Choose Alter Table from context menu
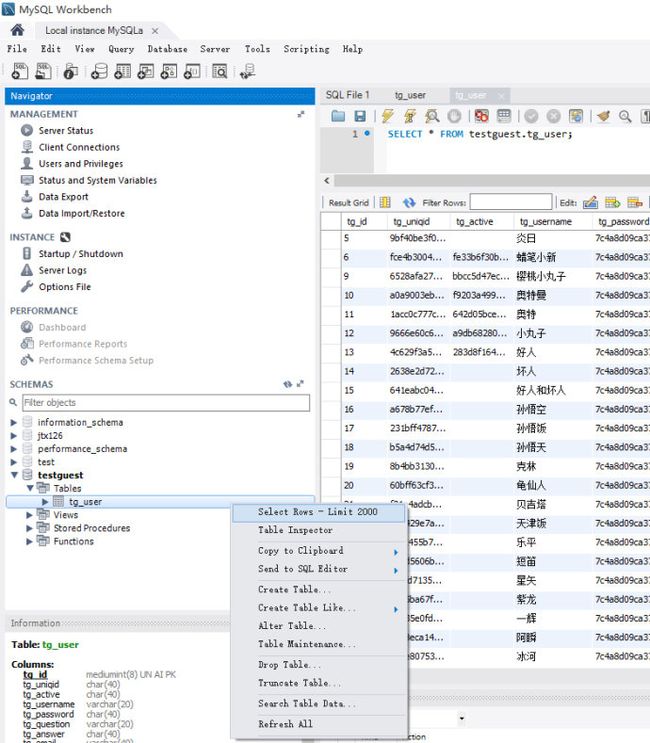 [x=320, y=626]
